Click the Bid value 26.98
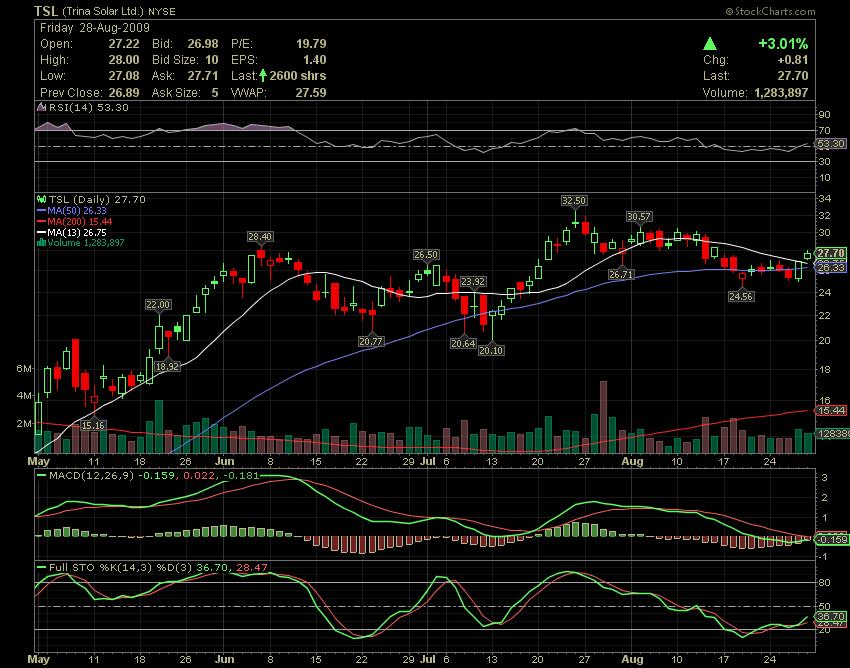 coord(203,44)
